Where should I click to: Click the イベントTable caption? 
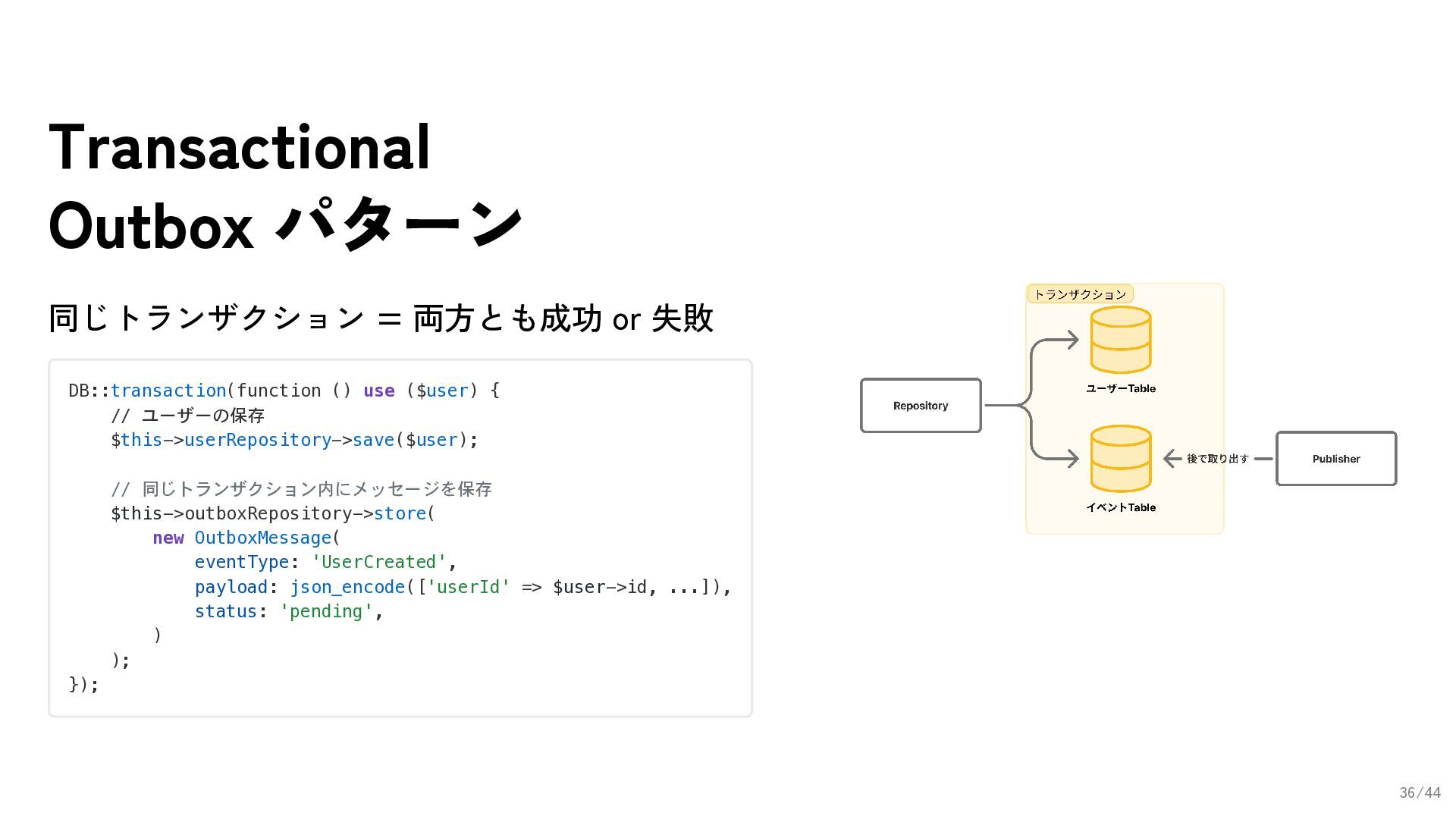click(x=1120, y=507)
